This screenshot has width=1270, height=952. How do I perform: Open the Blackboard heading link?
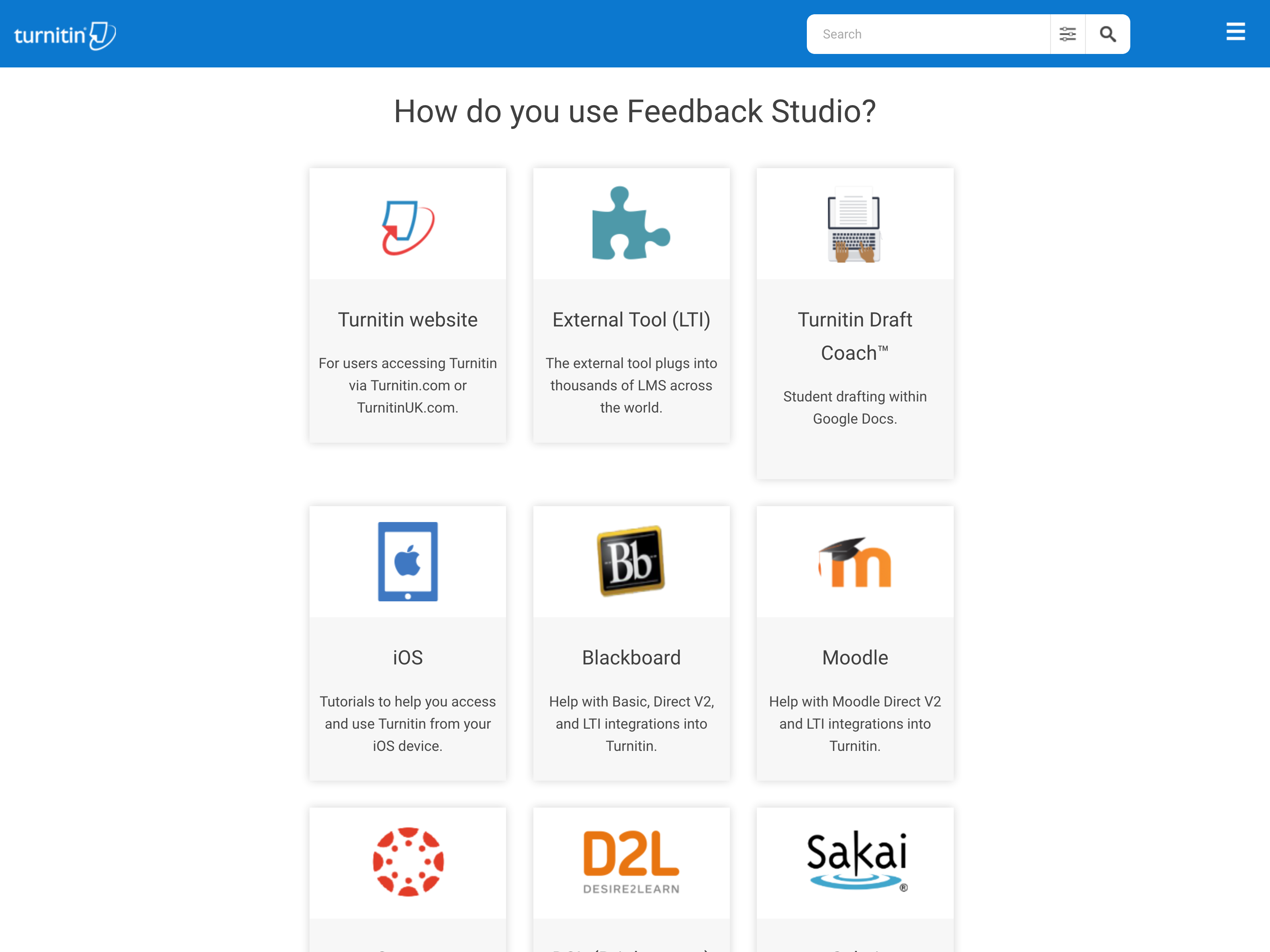(x=631, y=658)
